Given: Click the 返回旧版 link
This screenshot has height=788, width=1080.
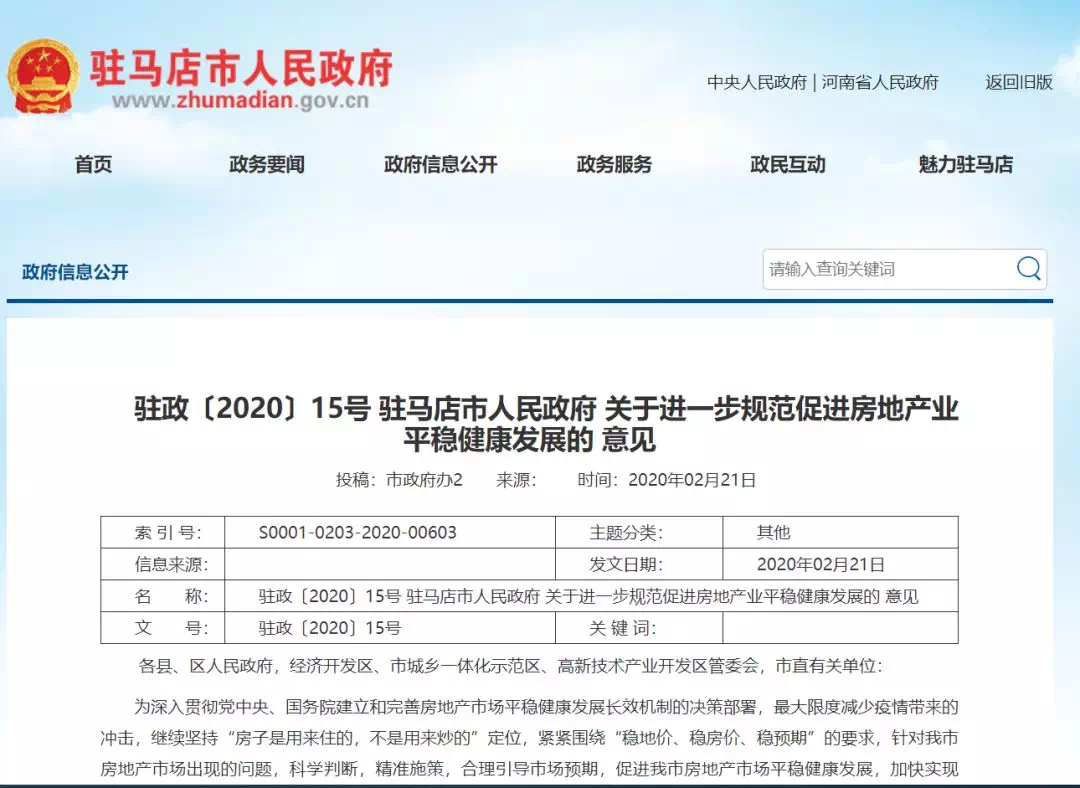Looking at the screenshot, I should coord(1018,83).
